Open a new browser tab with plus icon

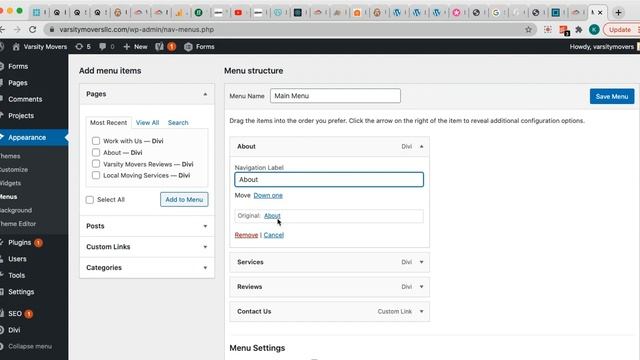pos(618,13)
